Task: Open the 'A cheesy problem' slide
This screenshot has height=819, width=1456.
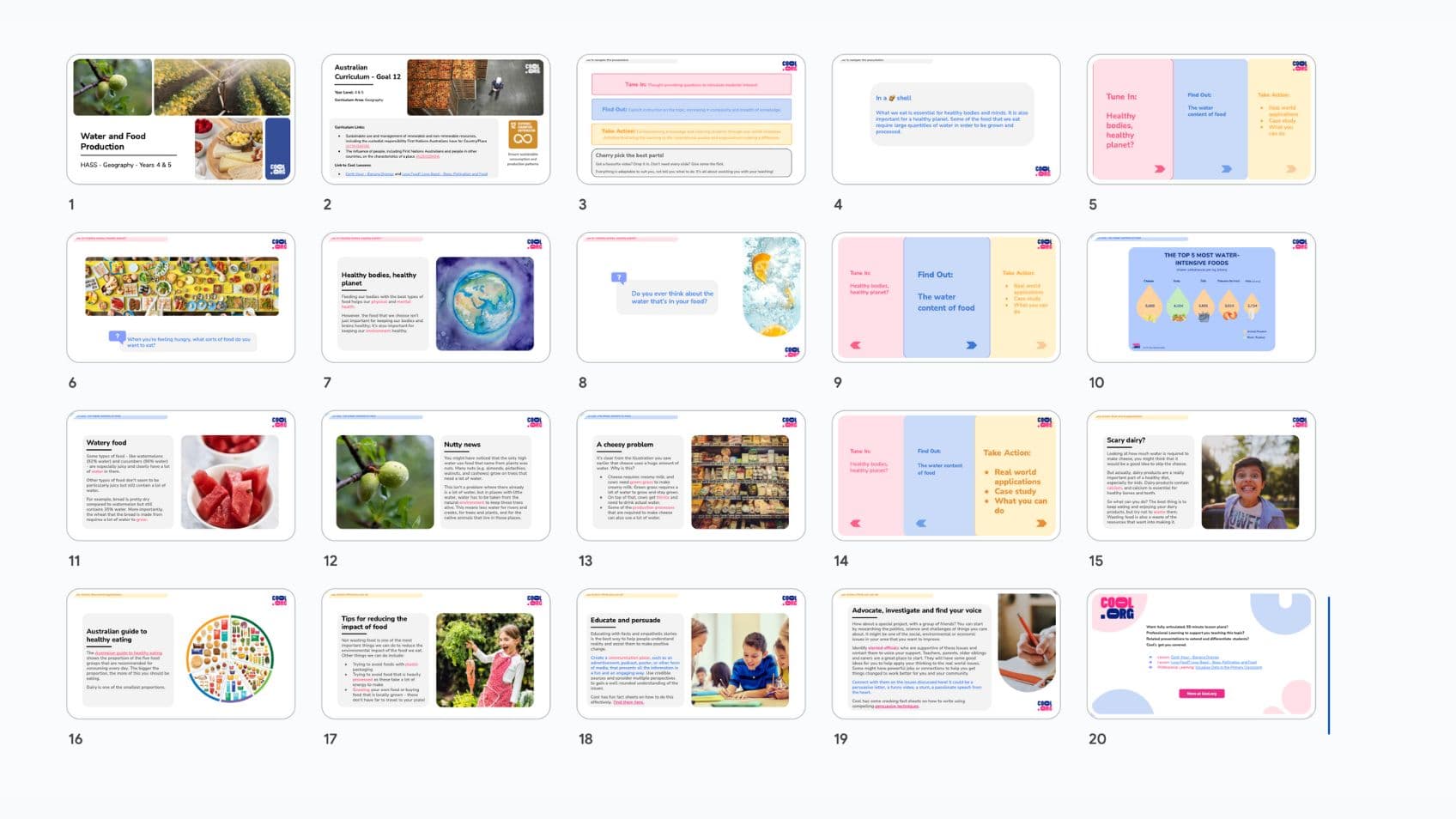Action: pyautogui.click(x=690, y=476)
